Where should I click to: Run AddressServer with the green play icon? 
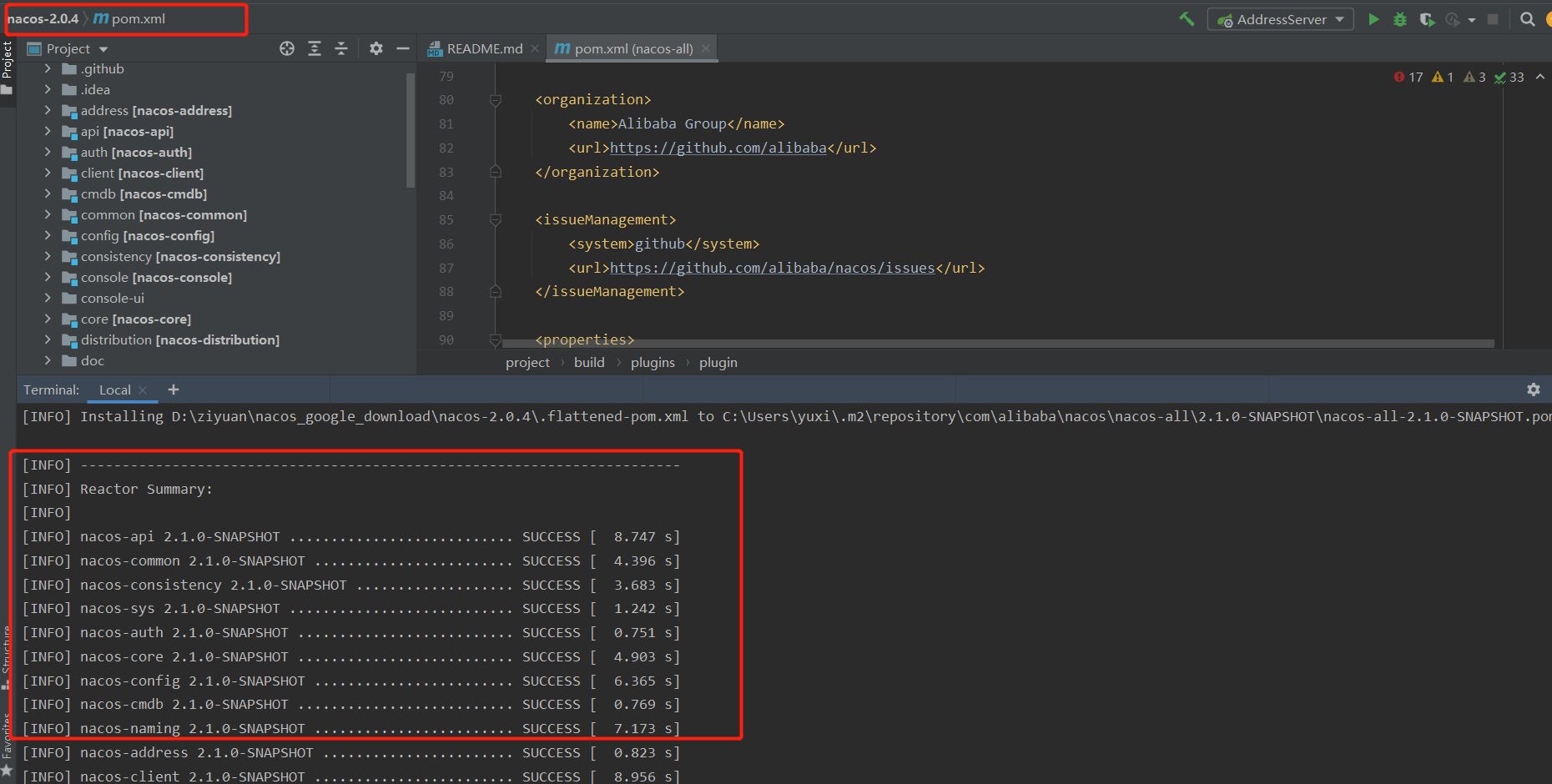[x=1373, y=19]
